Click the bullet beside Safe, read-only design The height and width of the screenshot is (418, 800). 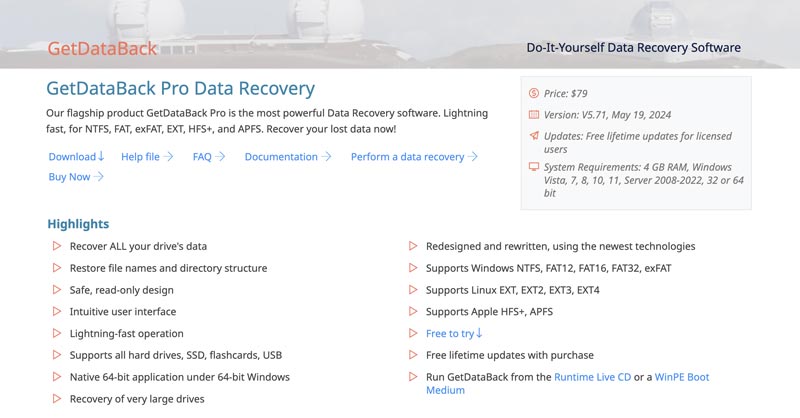tap(57, 289)
